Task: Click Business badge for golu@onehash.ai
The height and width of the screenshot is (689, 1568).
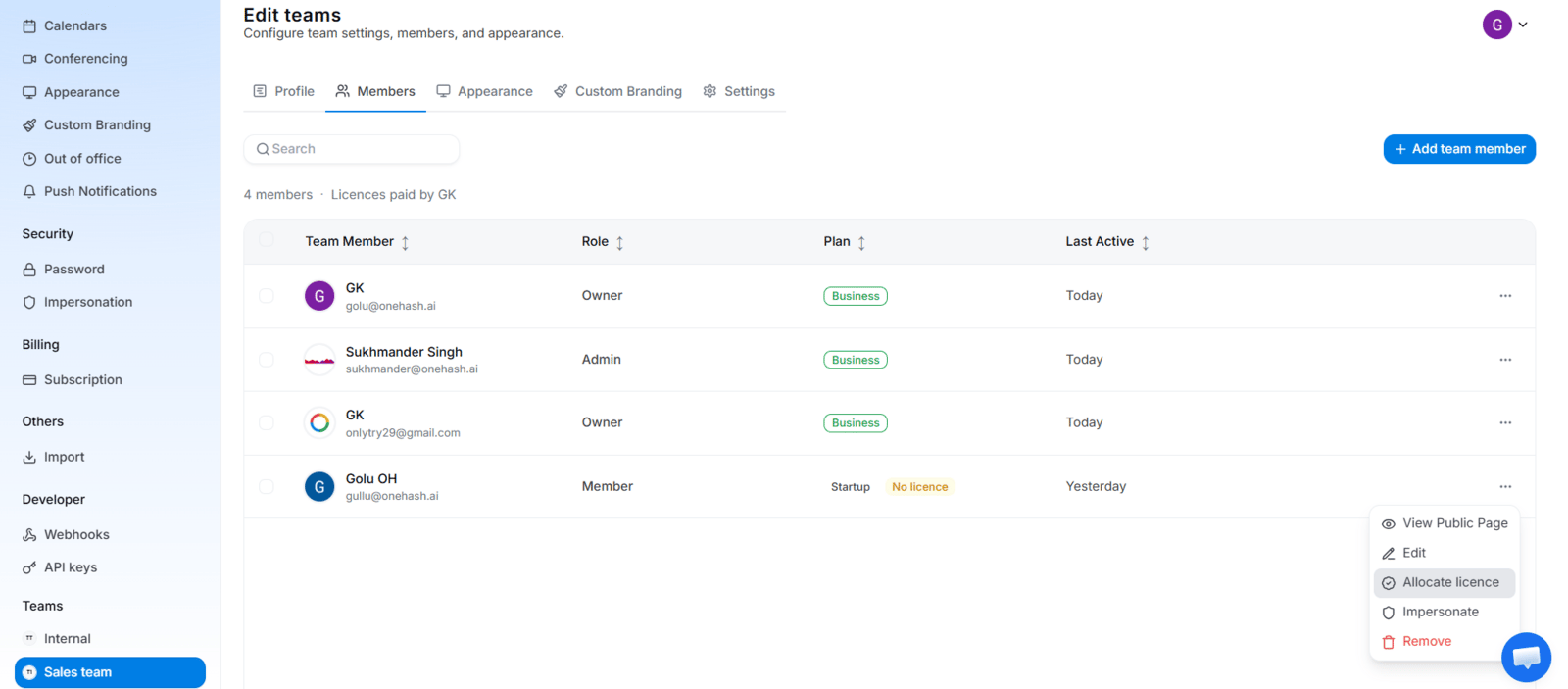Action: [856, 296]
